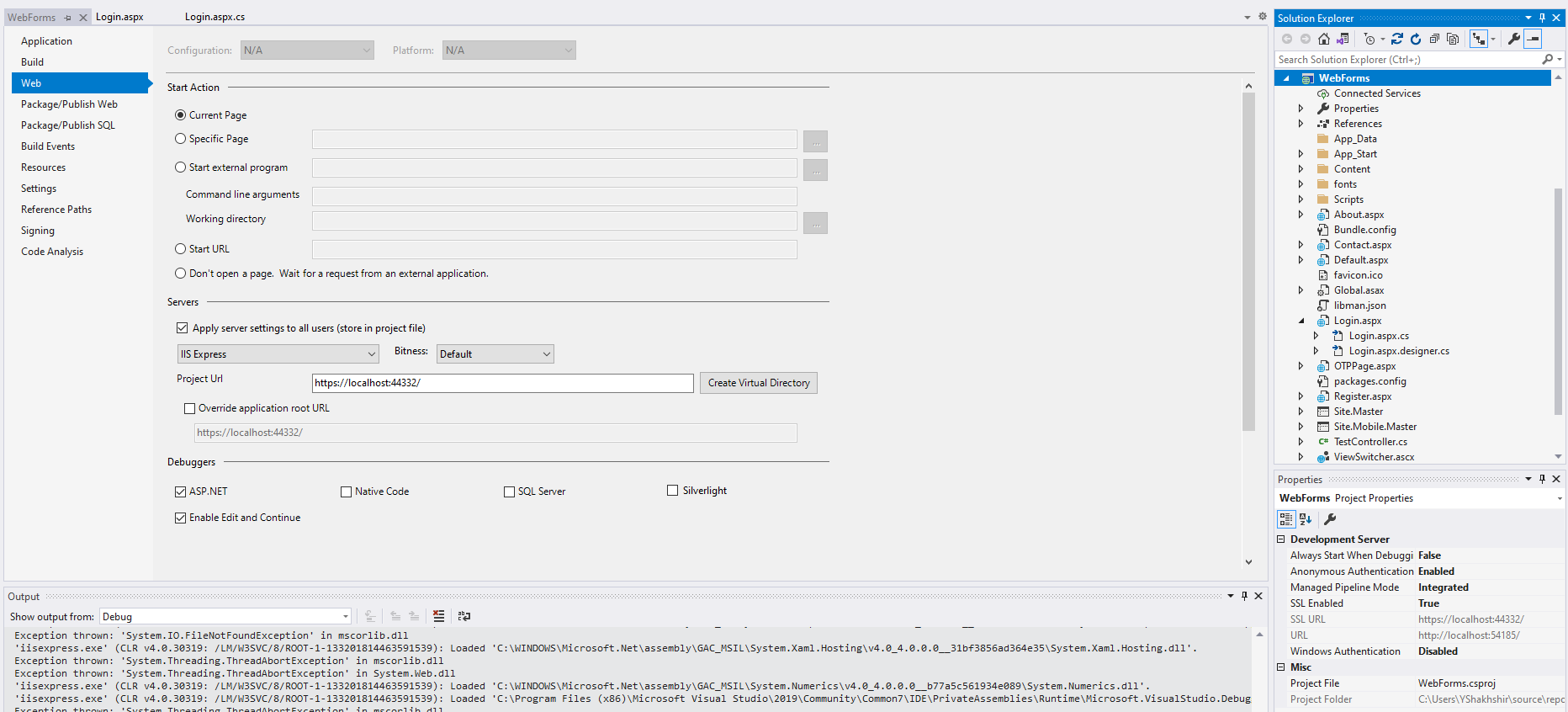
Task: Select the Current Page radio button
Action: 180,115
